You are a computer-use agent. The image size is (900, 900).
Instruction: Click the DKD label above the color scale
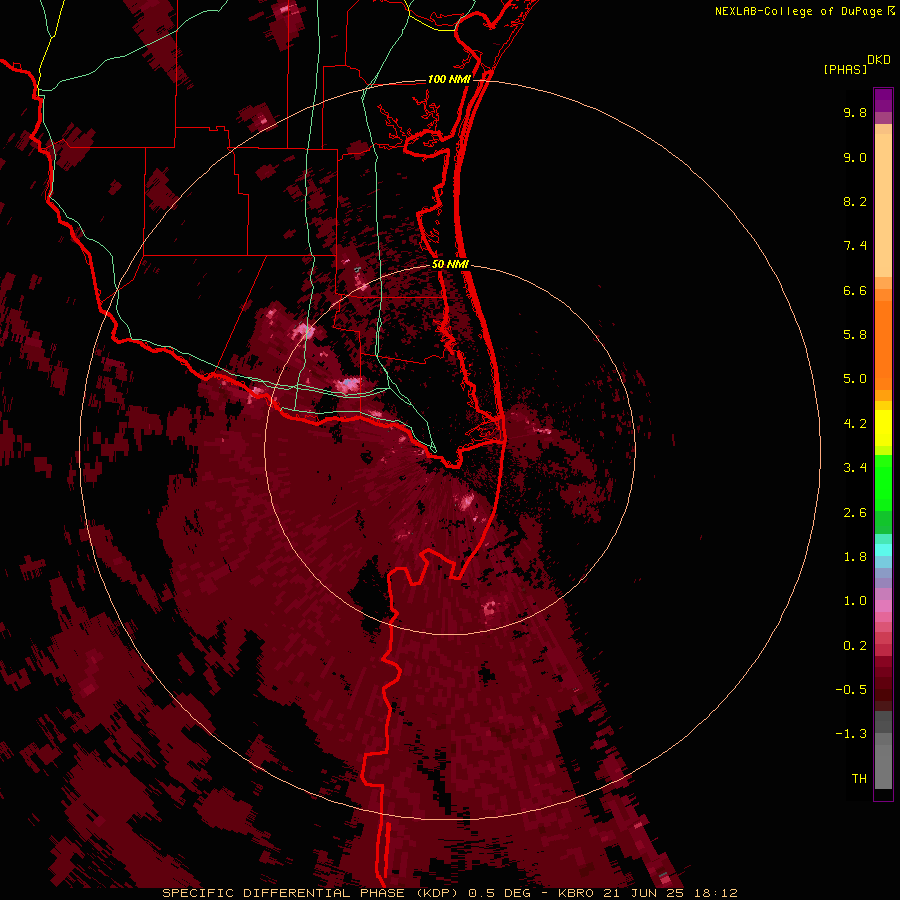878,60
